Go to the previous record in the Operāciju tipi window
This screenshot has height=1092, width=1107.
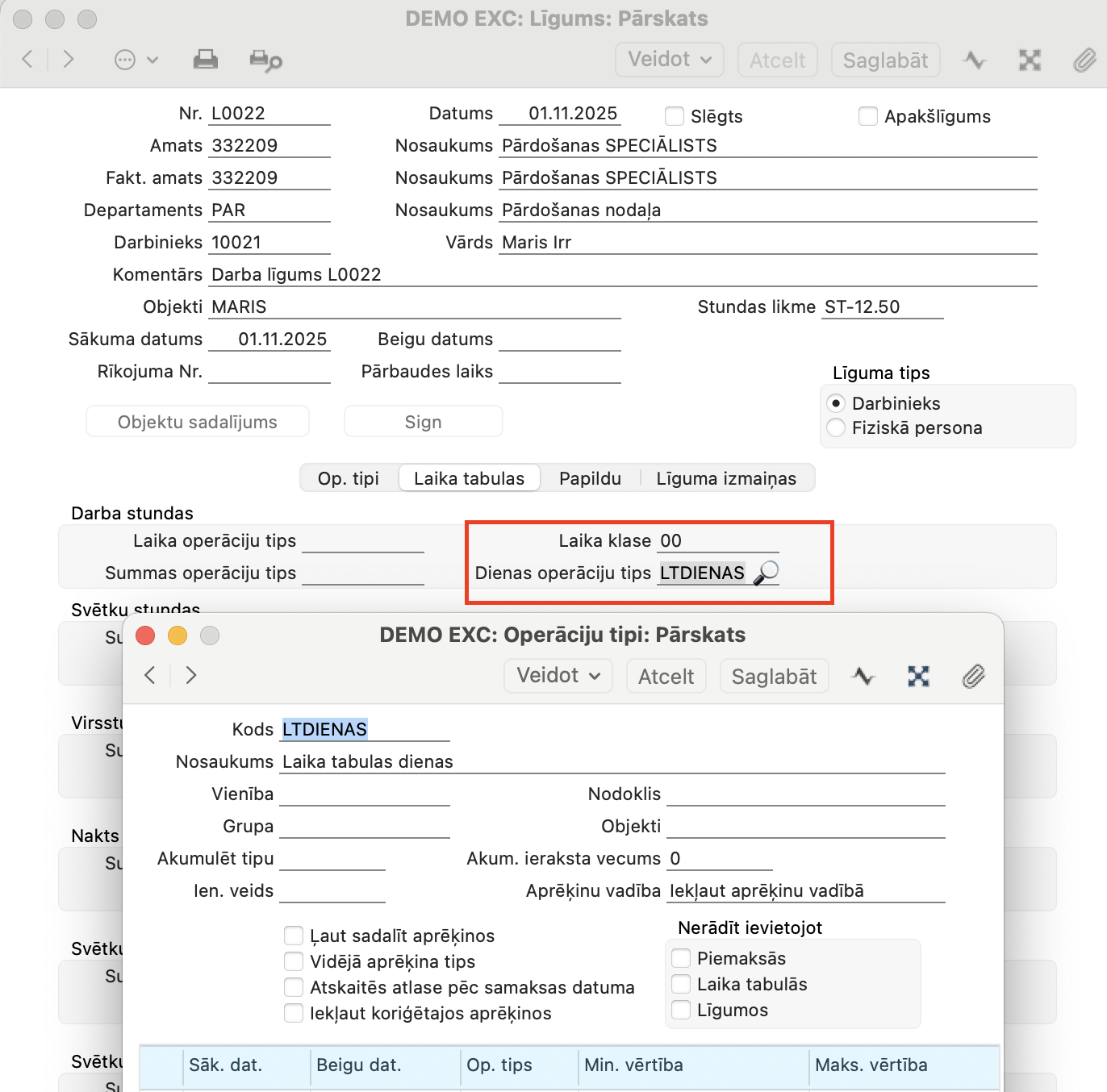coord(150,675)
